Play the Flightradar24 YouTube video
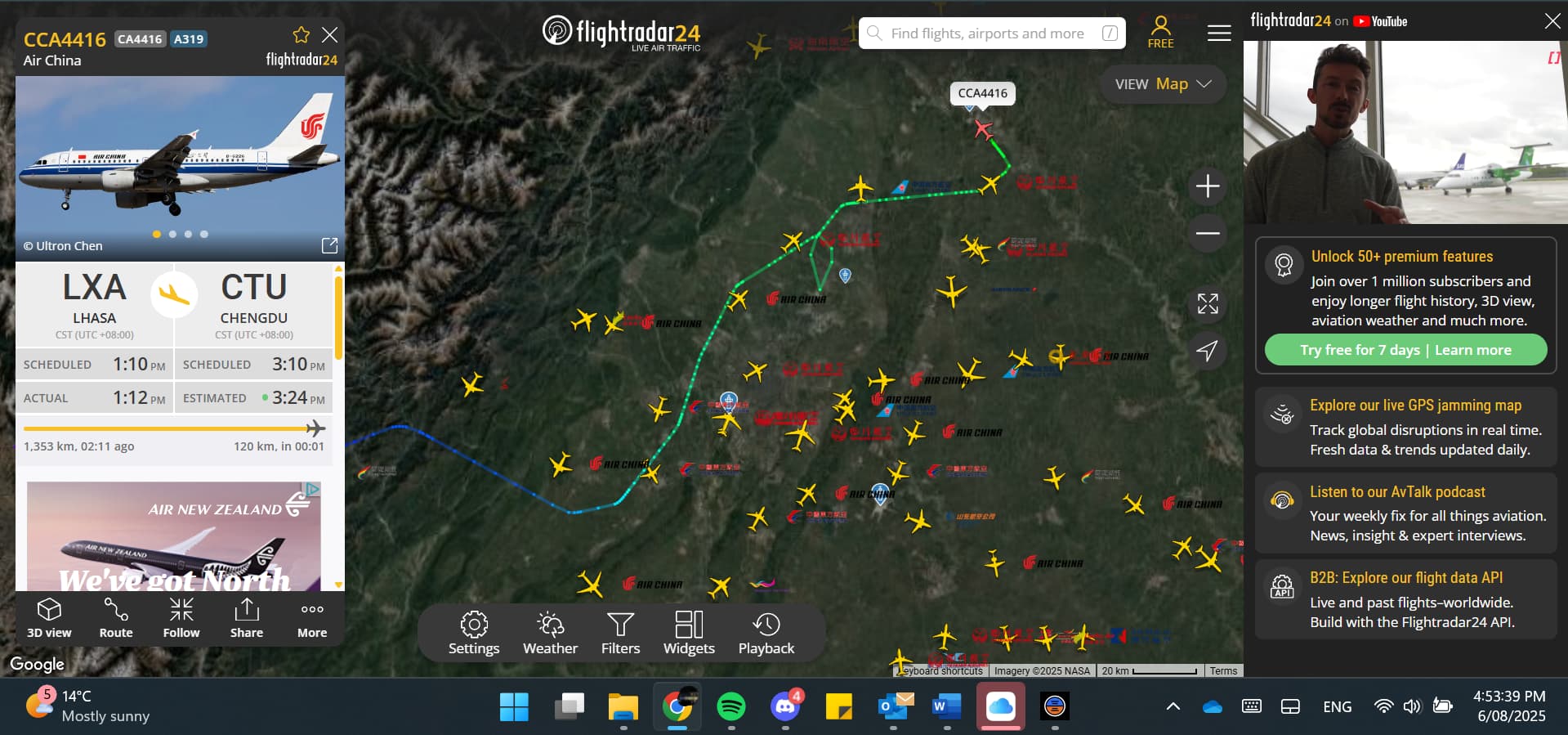1568x735 pixels. point(1405,132)
